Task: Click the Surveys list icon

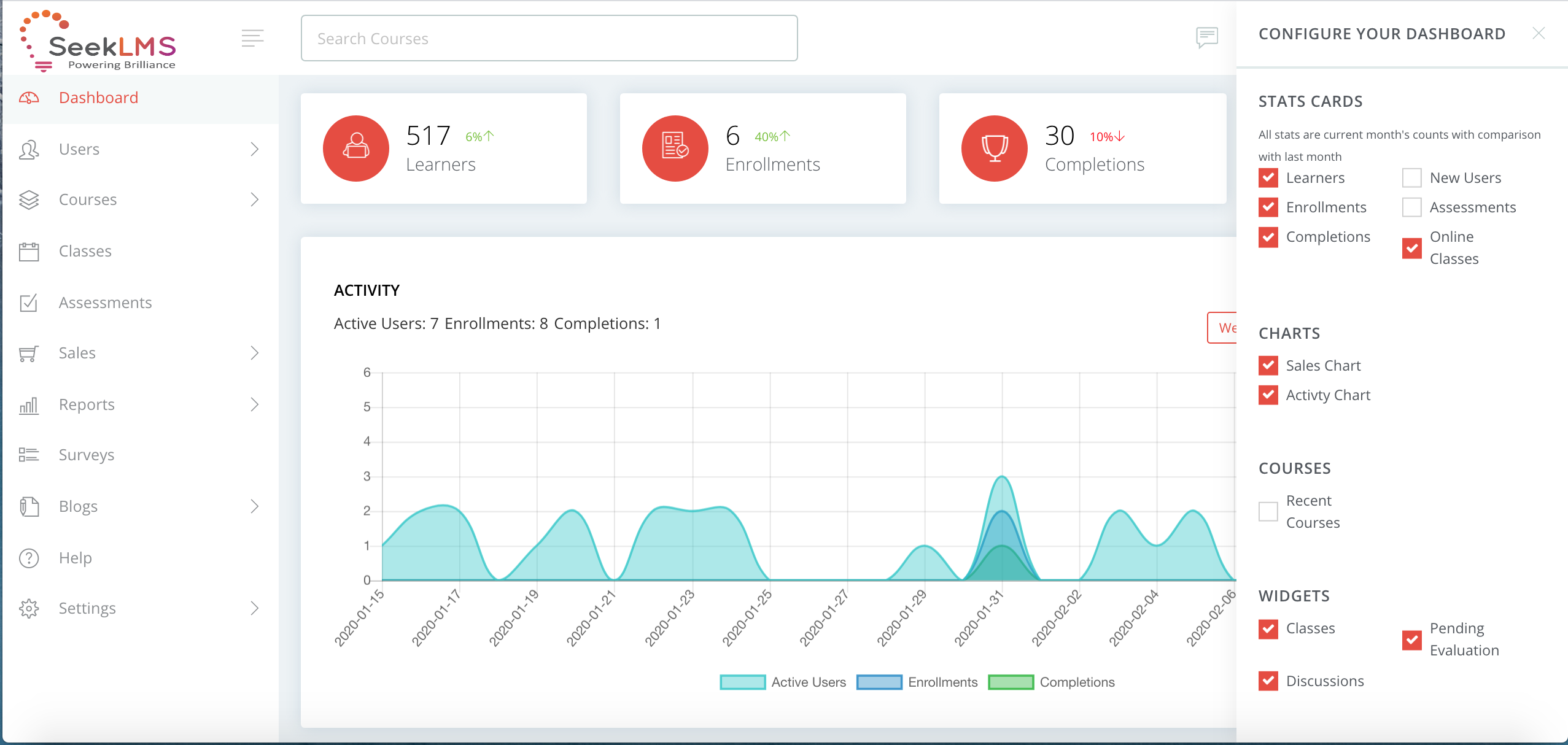Action: coord(29,455)
